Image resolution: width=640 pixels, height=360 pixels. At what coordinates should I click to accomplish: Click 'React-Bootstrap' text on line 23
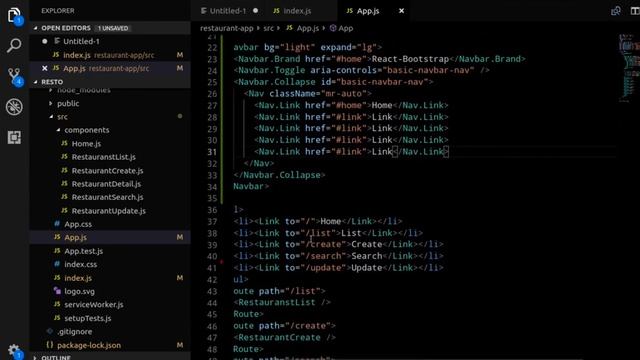410,59
